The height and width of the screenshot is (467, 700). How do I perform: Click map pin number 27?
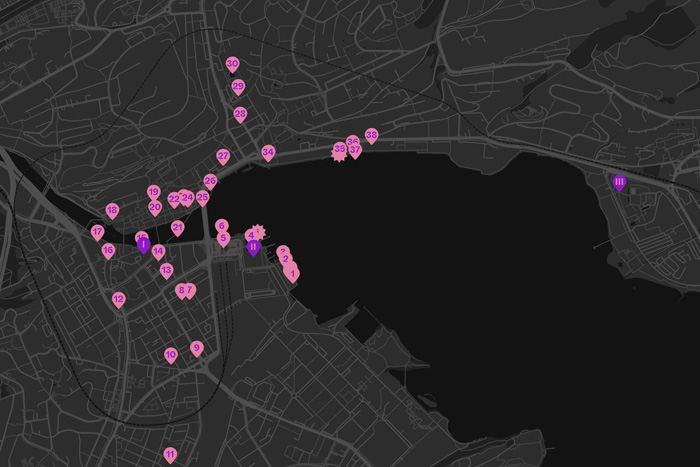pos(223,157)
